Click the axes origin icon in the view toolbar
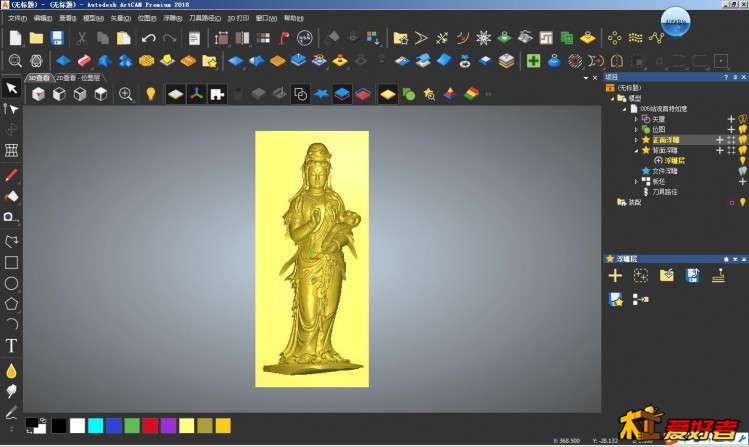This screenshot has width=749, height=447. coord(196,94)
